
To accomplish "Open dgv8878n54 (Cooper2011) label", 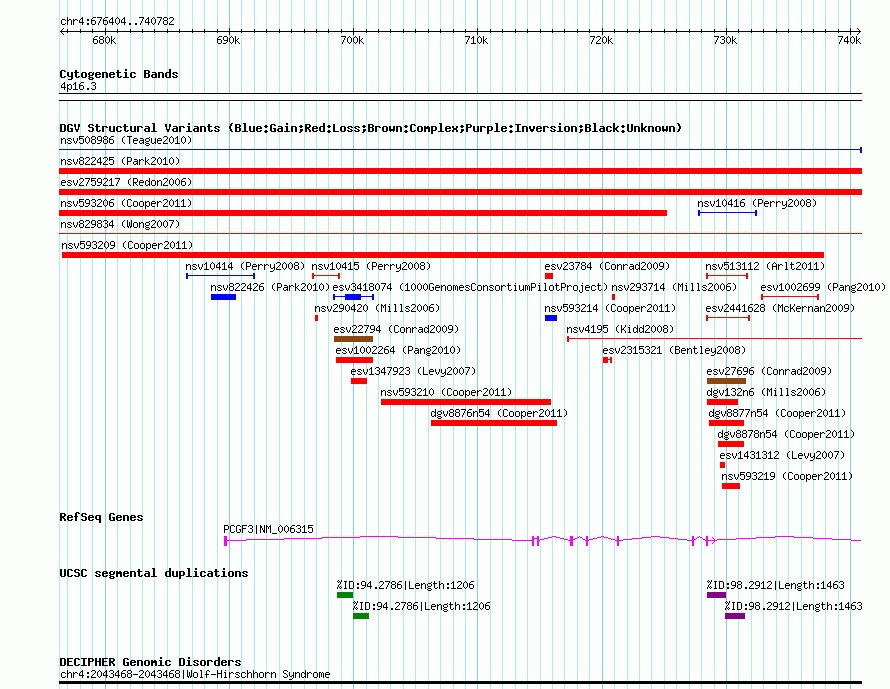I will pyautogui.click(x=786, y=434).
